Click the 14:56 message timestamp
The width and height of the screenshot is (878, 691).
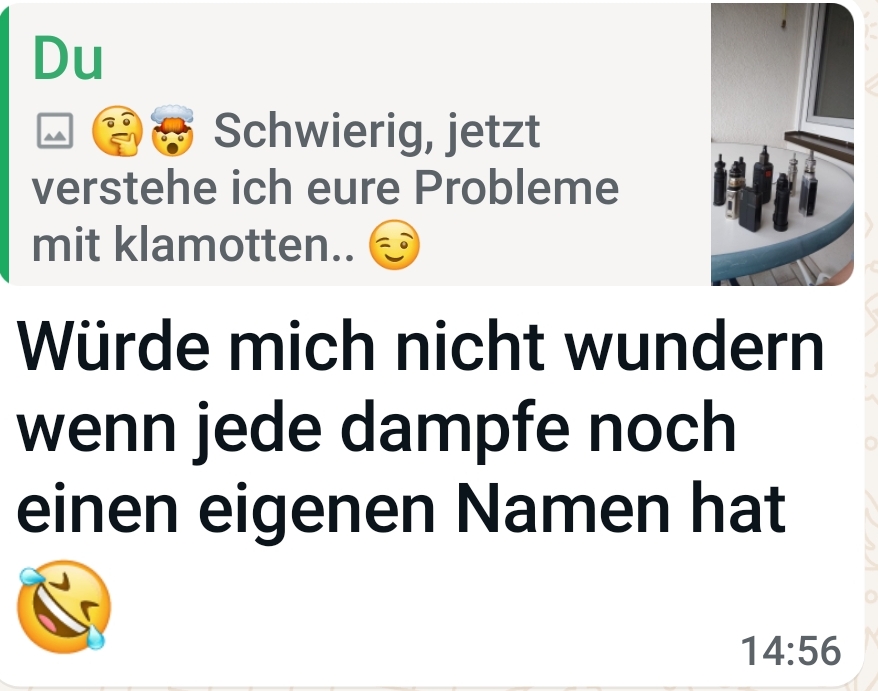791,651
